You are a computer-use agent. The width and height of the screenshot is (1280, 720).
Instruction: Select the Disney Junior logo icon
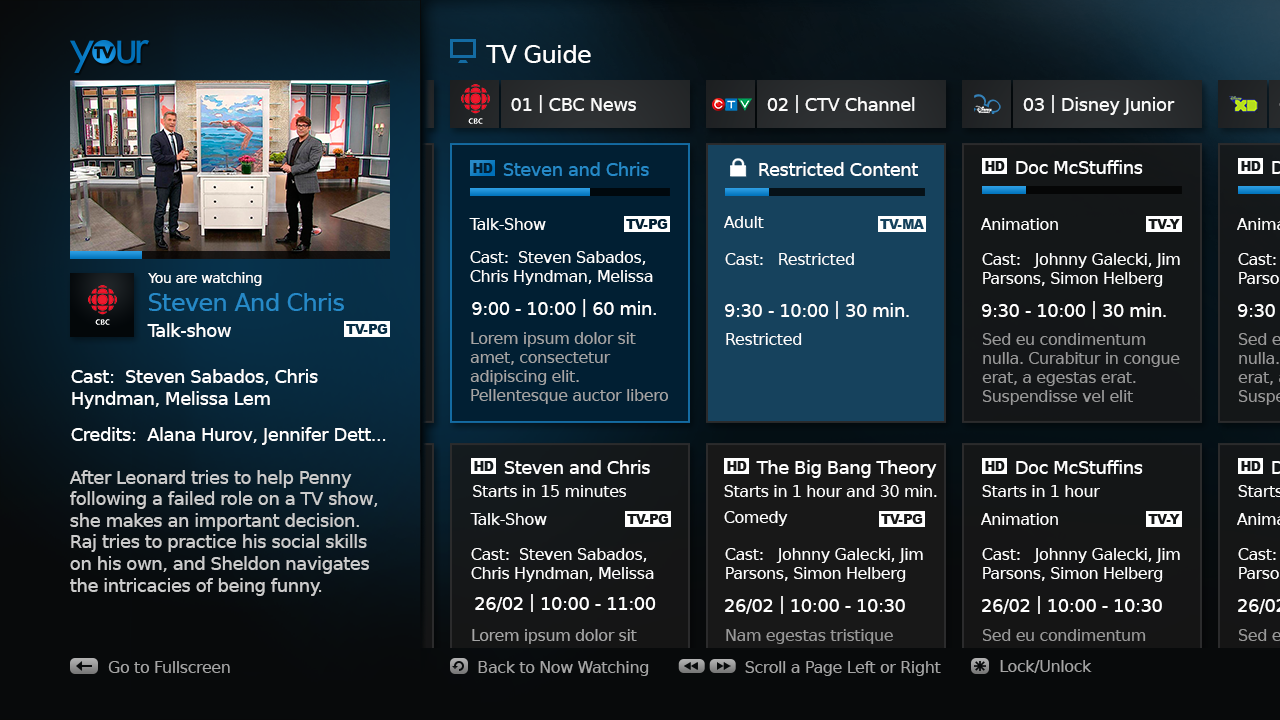tap(987, 104)
